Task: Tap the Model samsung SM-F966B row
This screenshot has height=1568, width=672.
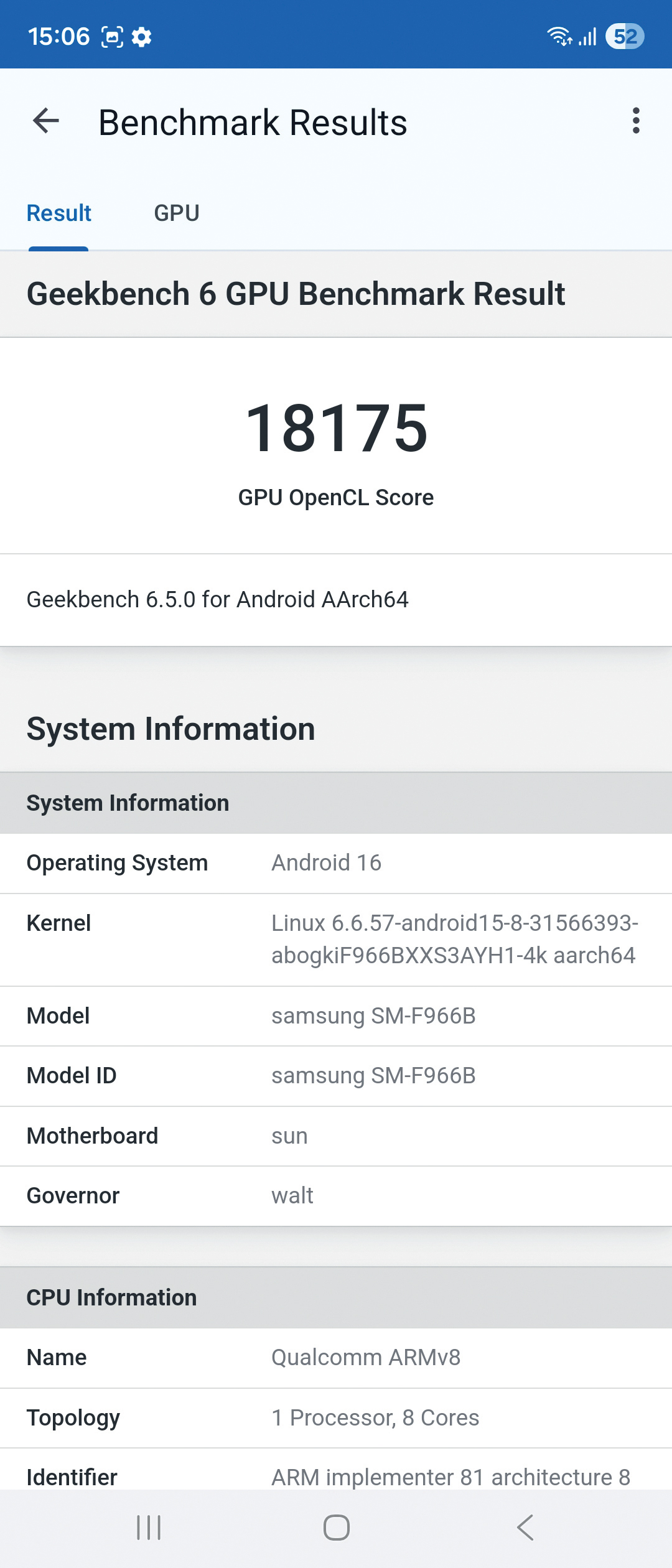Action: click(336, 1016)
